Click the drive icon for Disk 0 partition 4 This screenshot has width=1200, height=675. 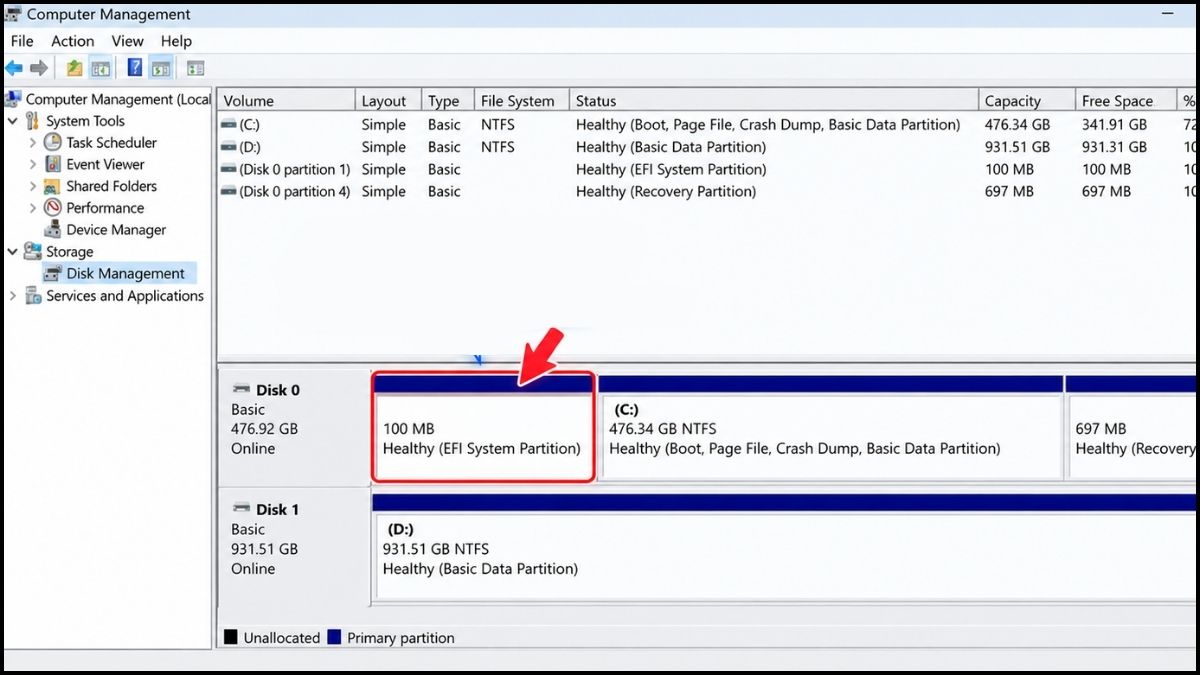[228, 191]
